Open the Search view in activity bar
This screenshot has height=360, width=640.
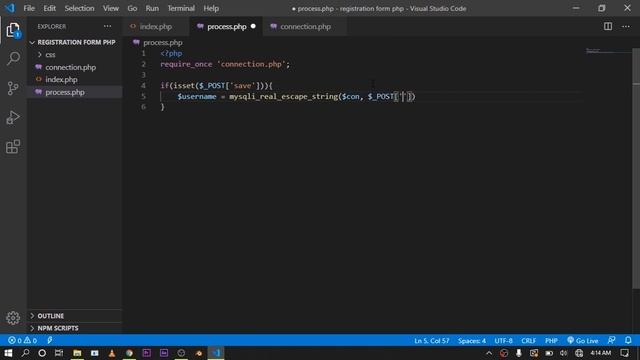[13, 59]
